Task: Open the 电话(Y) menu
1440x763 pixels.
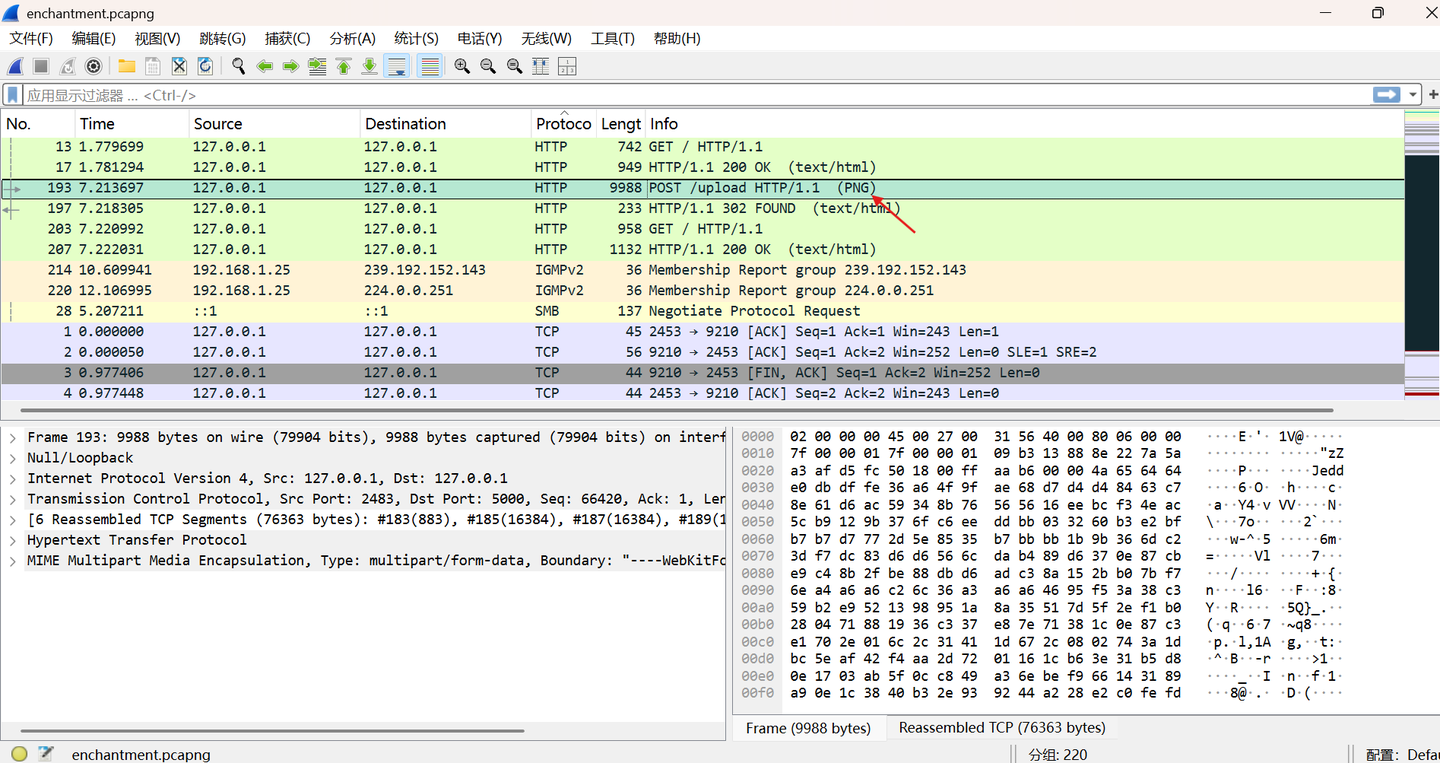Action: [x=479, y=38]
